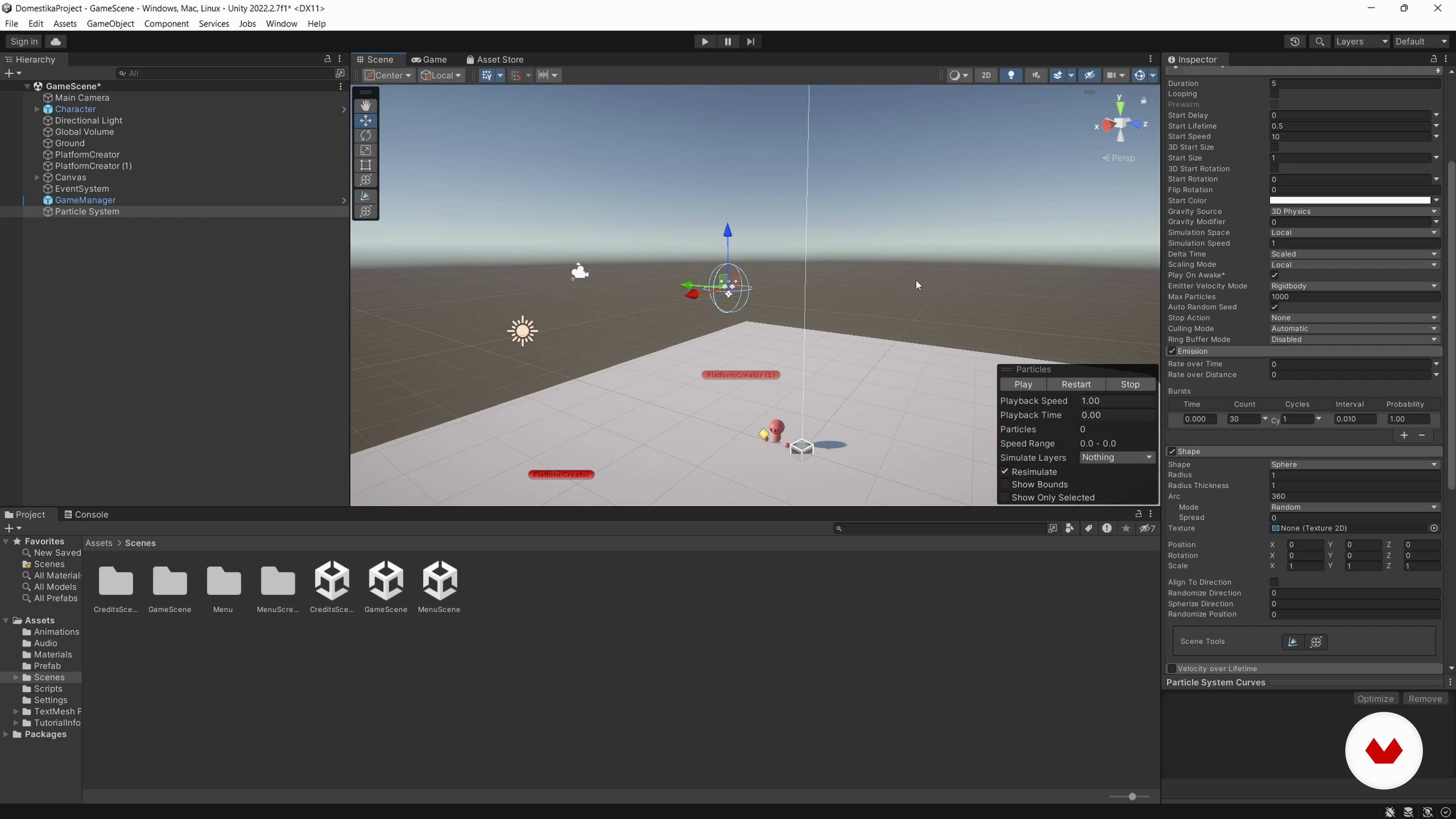Toggle 2D view mode in scene
Viewport: 1456px width, 819px height.
986,75
